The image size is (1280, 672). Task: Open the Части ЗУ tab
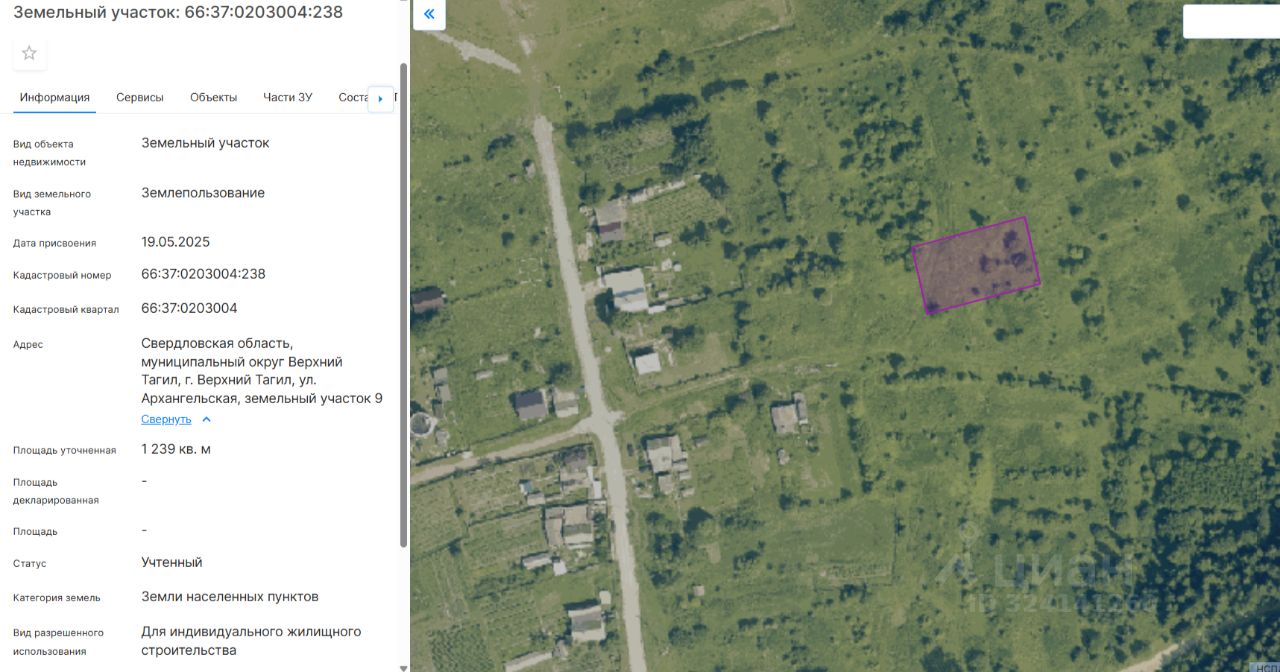[288, 97]
